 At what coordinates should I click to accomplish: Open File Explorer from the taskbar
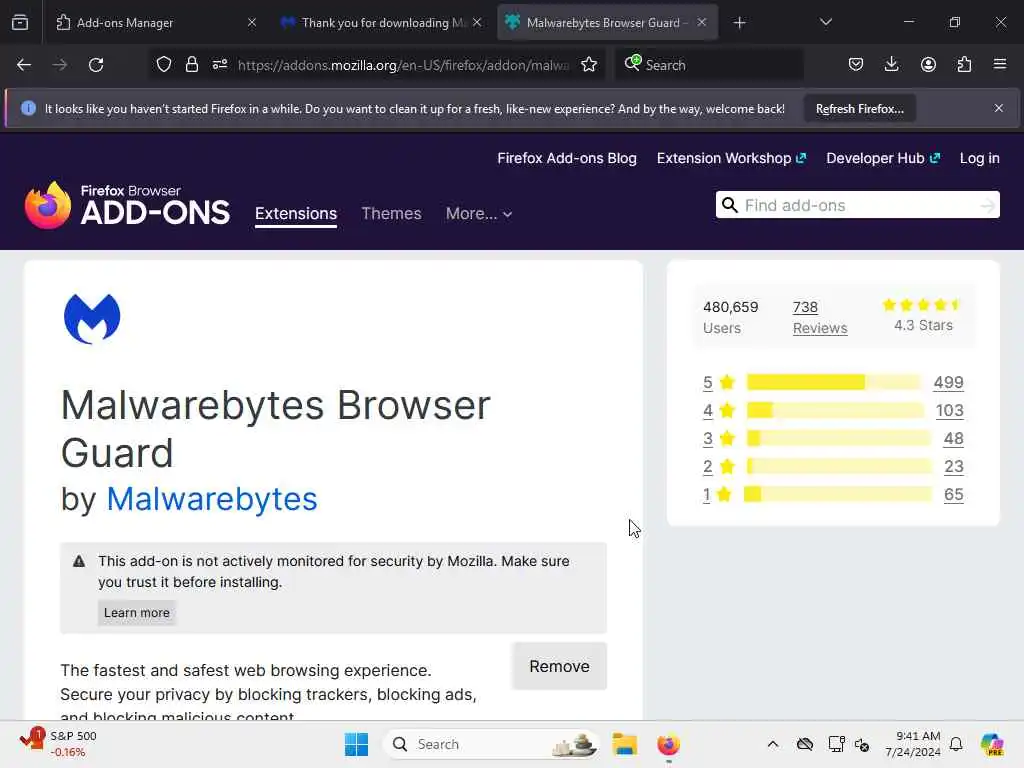coord(624,744)
